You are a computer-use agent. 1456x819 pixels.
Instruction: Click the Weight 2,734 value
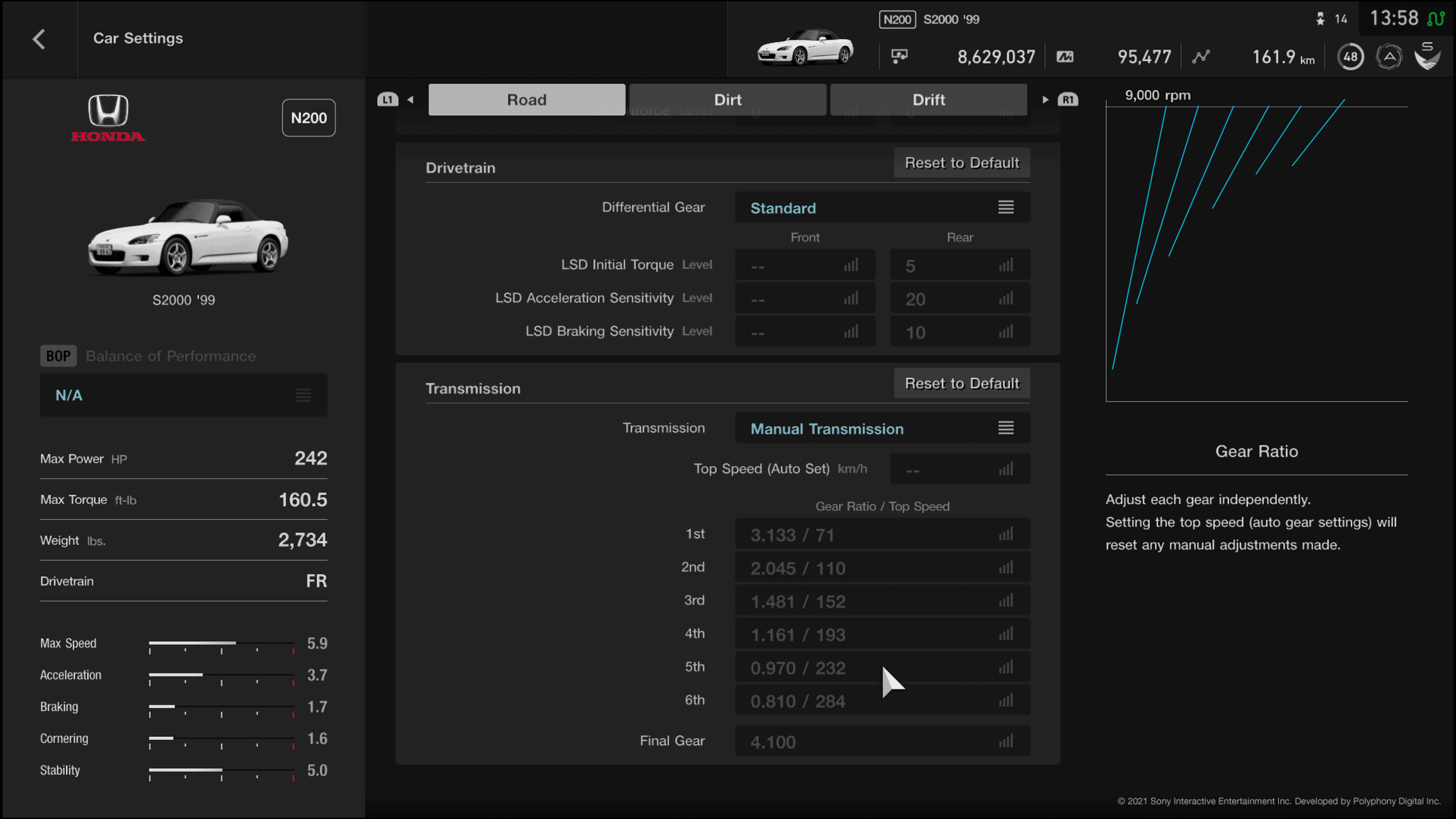303,540
